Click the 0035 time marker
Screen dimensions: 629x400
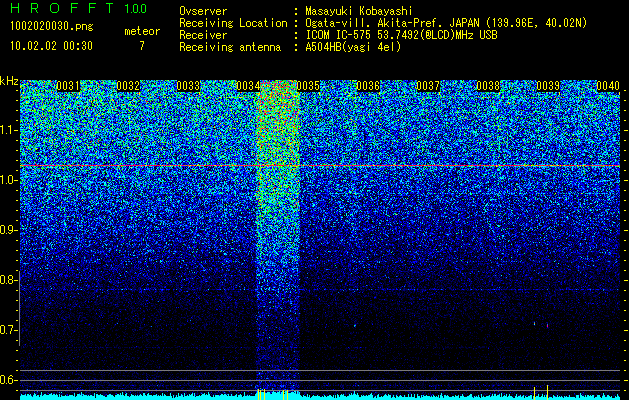(308, 86)
